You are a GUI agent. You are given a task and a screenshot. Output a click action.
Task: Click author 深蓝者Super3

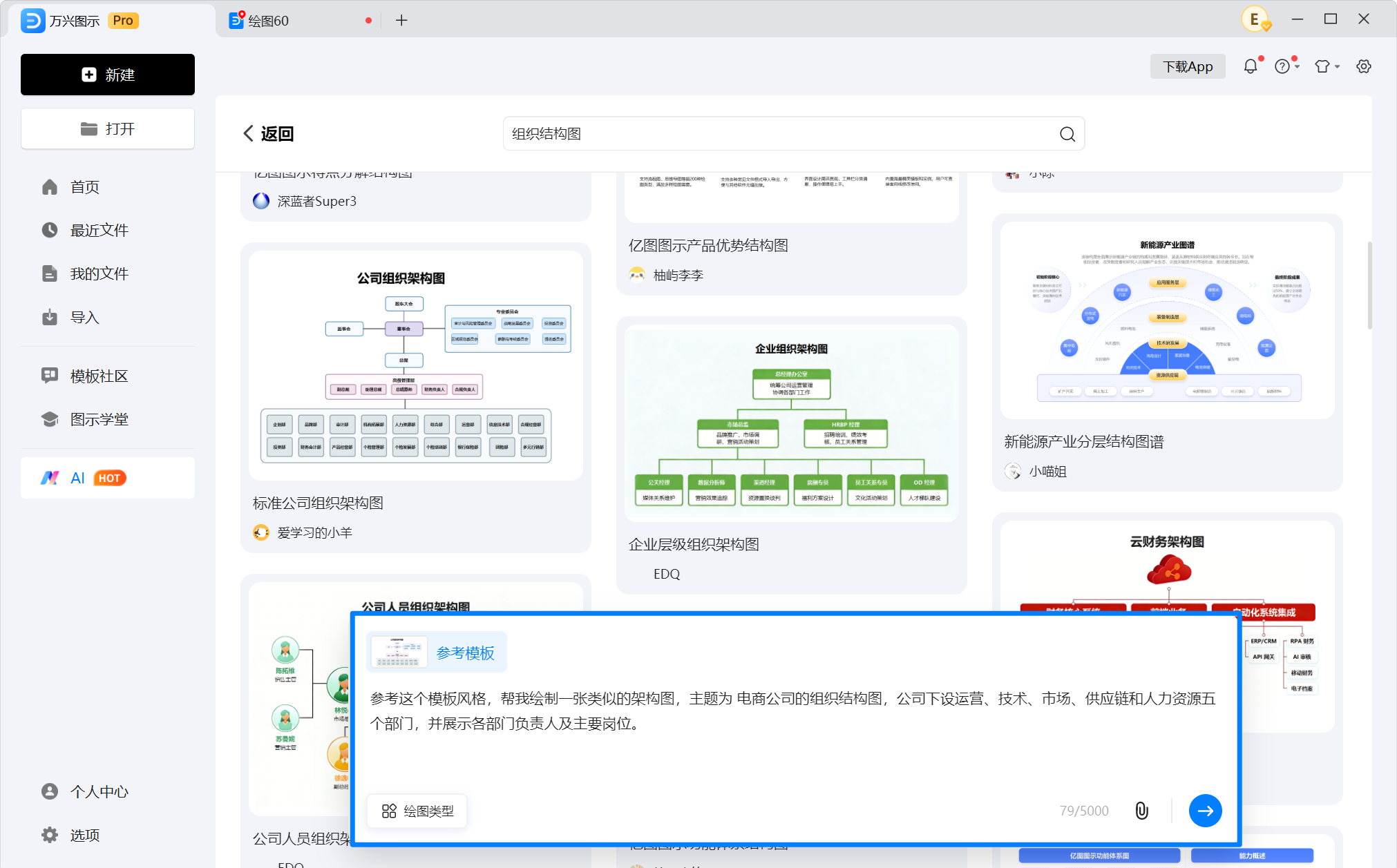[317, 201]
